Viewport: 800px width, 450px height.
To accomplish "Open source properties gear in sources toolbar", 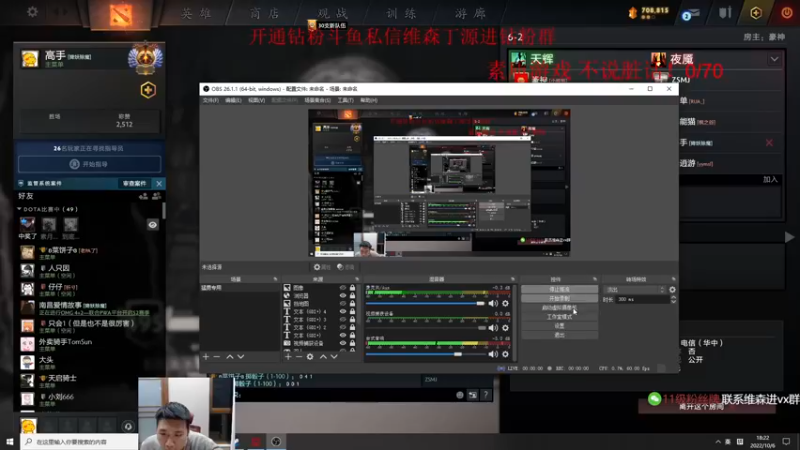I will pos(310,357).
